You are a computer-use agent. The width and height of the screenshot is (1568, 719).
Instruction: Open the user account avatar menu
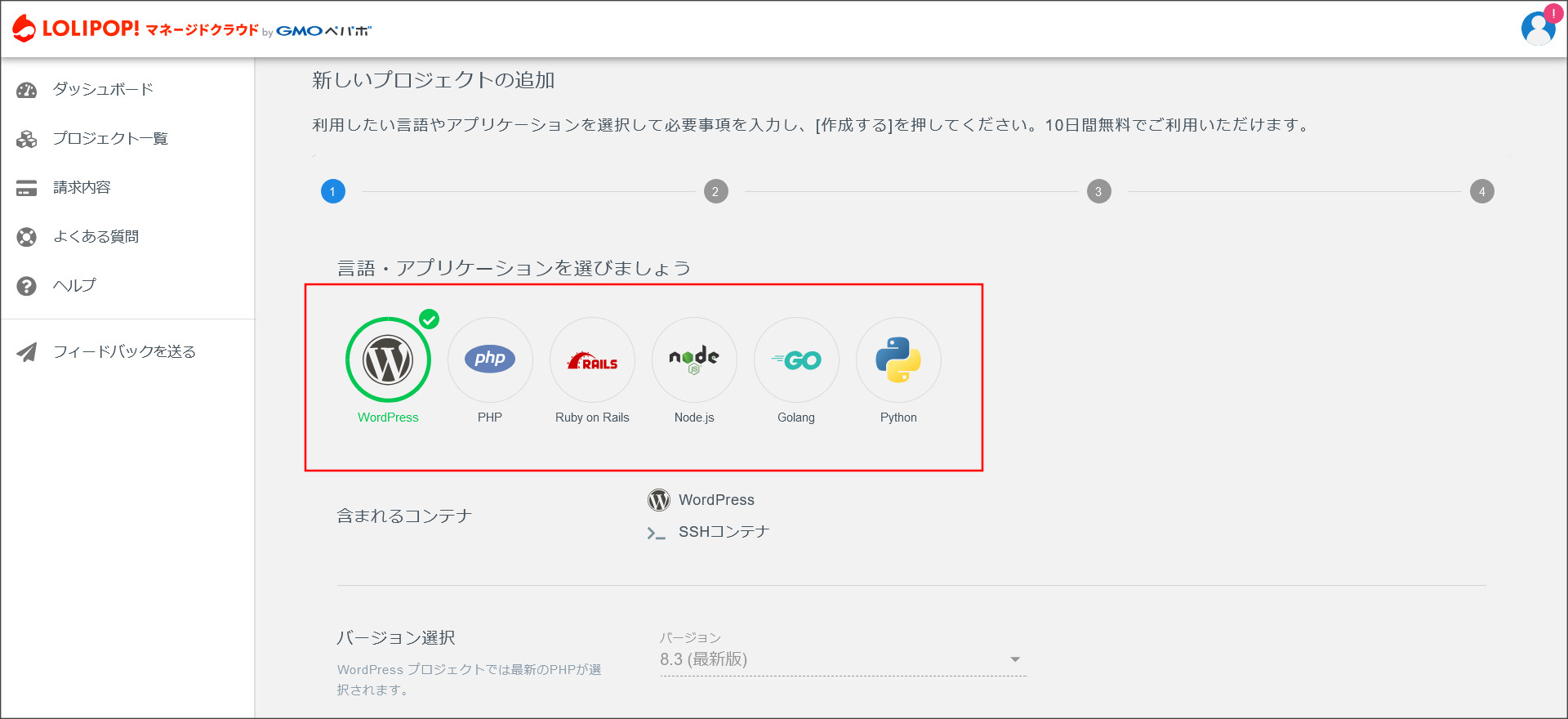tap(1539, 29)
